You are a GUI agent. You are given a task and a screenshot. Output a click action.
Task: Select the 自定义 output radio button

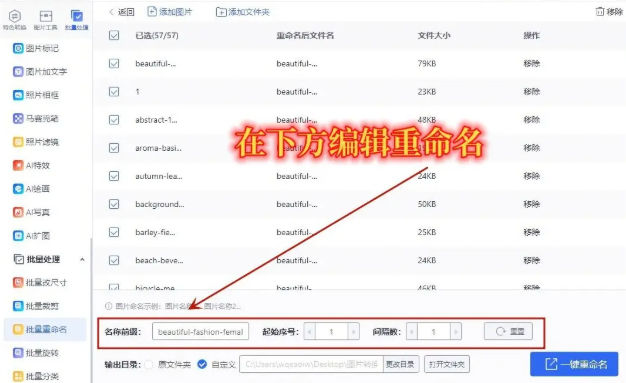click(202, 364)
